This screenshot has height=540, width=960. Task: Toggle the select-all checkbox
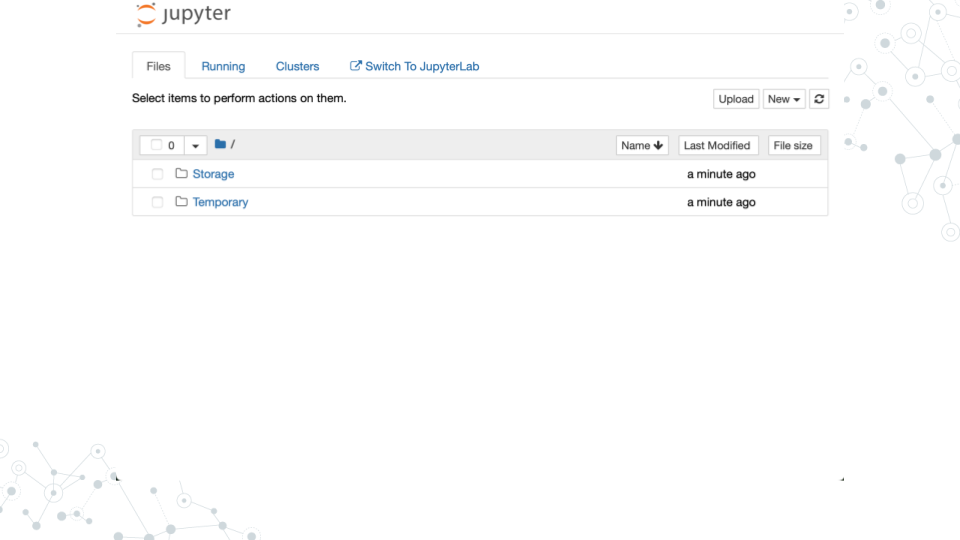(156, 145)
